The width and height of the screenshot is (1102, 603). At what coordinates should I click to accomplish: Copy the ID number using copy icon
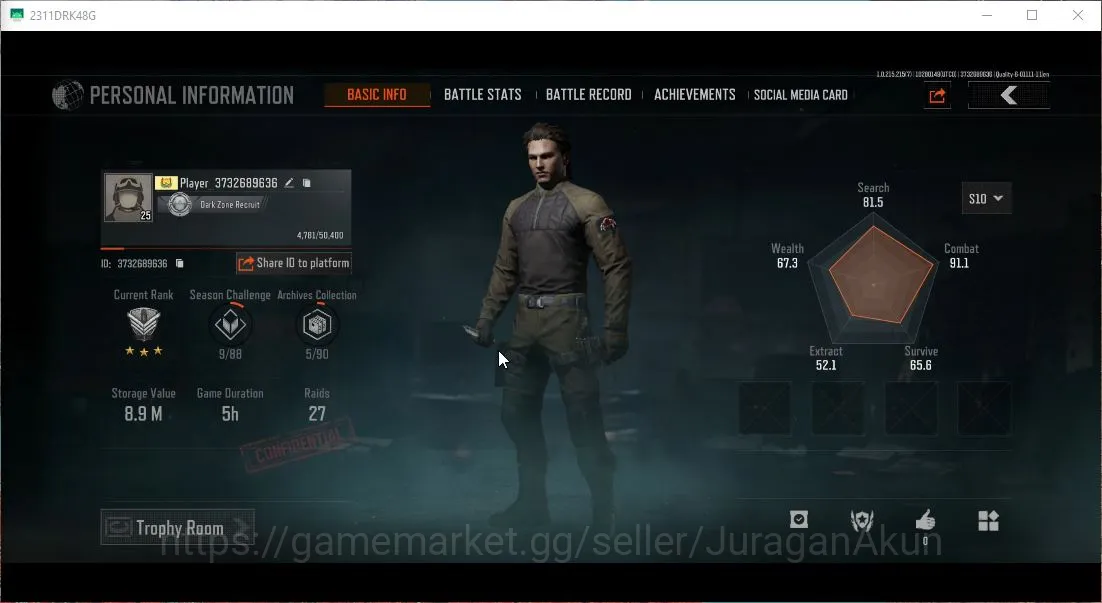179,263
